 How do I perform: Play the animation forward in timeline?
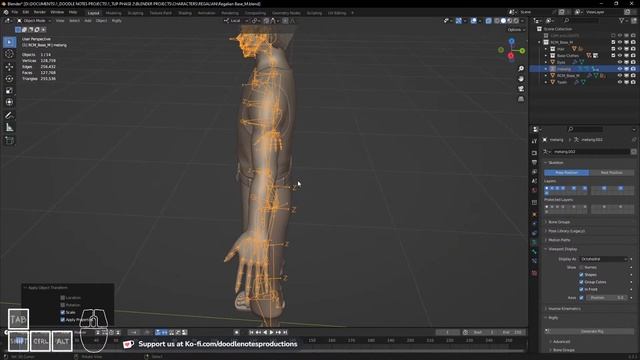point(271,333)
